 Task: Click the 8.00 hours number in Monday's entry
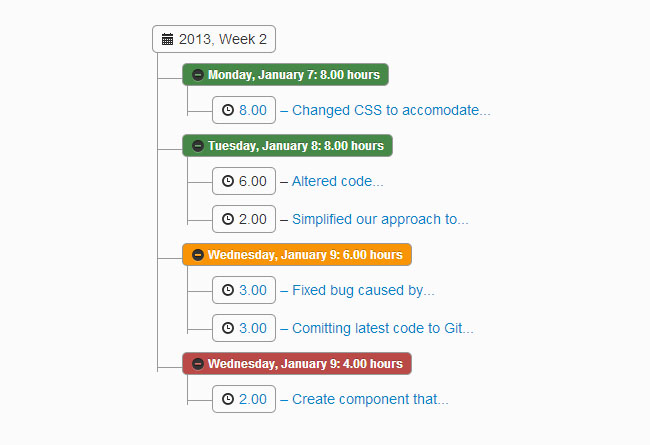pyautogui.click(x=253, y=110)
